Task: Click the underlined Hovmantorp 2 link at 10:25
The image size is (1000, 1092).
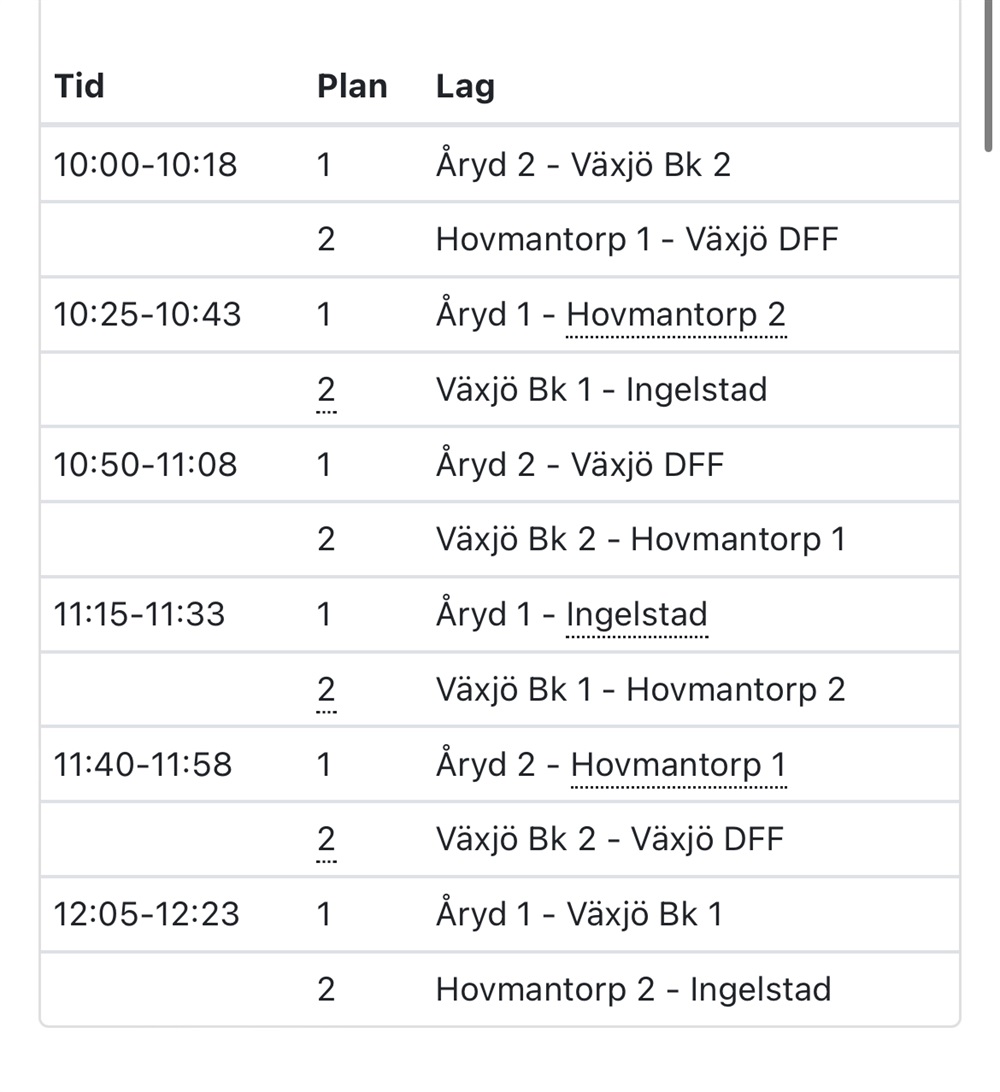Action: (x=676, y=315)
